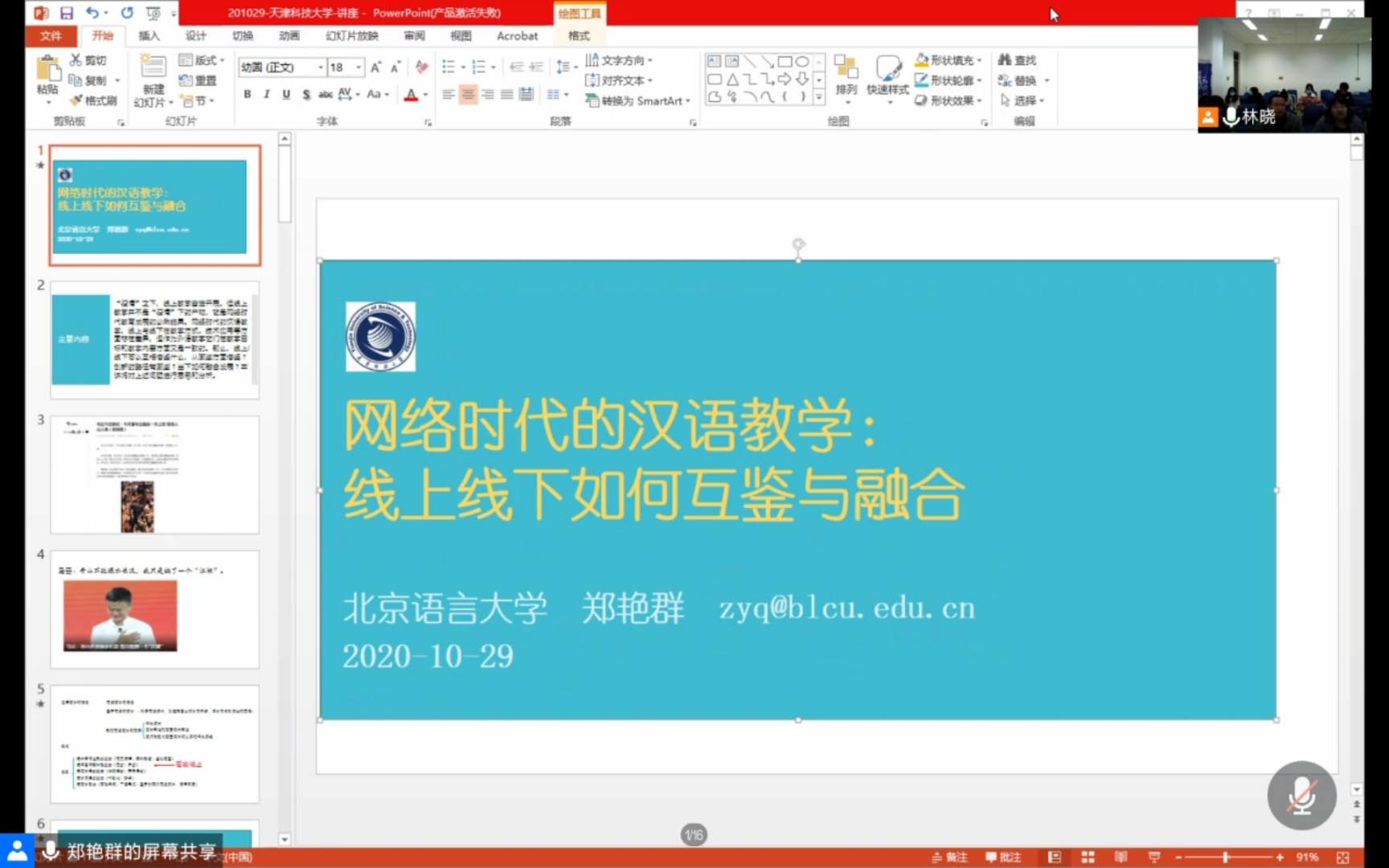Expand the Layout (版式) dropdown
This screenshot has height=868, width=1389.
(202, 60)
